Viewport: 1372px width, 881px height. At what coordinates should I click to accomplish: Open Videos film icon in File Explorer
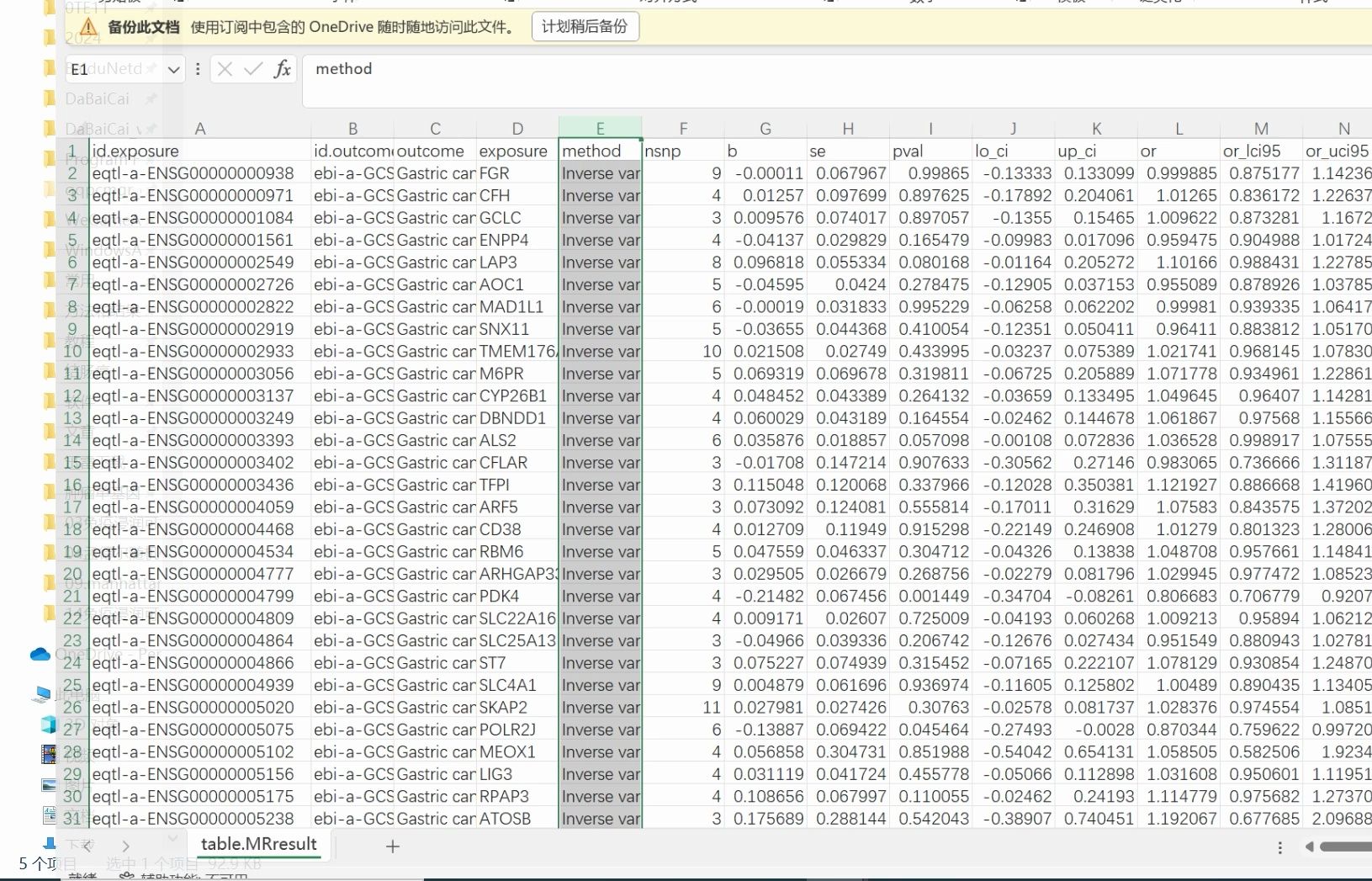pyautogui.click(x=49, y=753)
